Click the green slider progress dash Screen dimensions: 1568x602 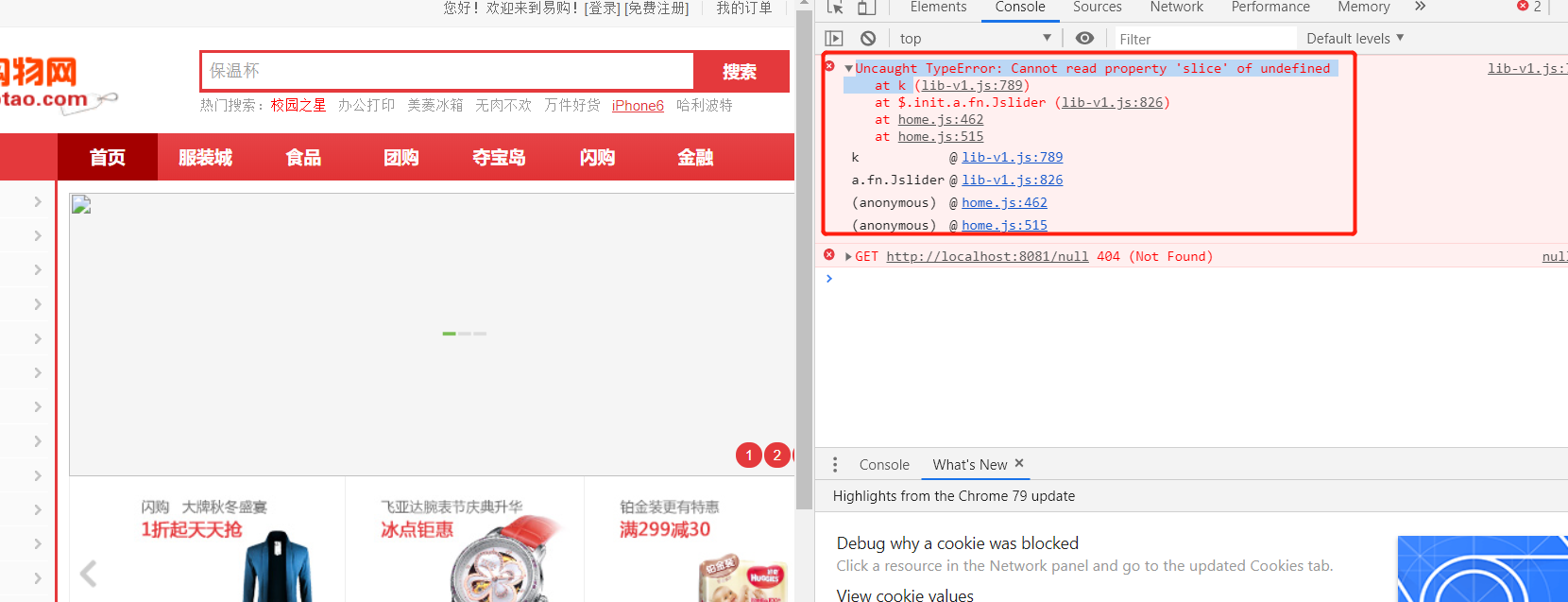(x=449, y=334)
